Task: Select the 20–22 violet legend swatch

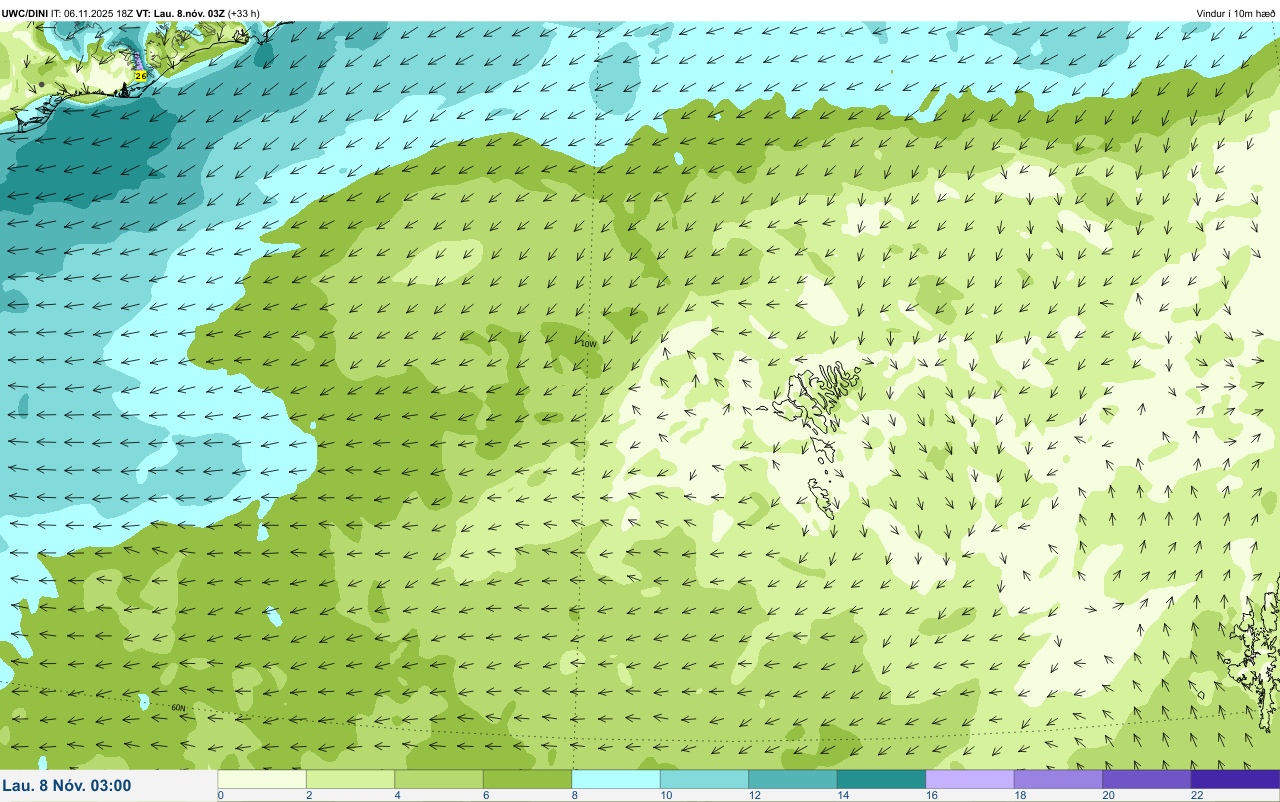Action: tap(1147, 779)
